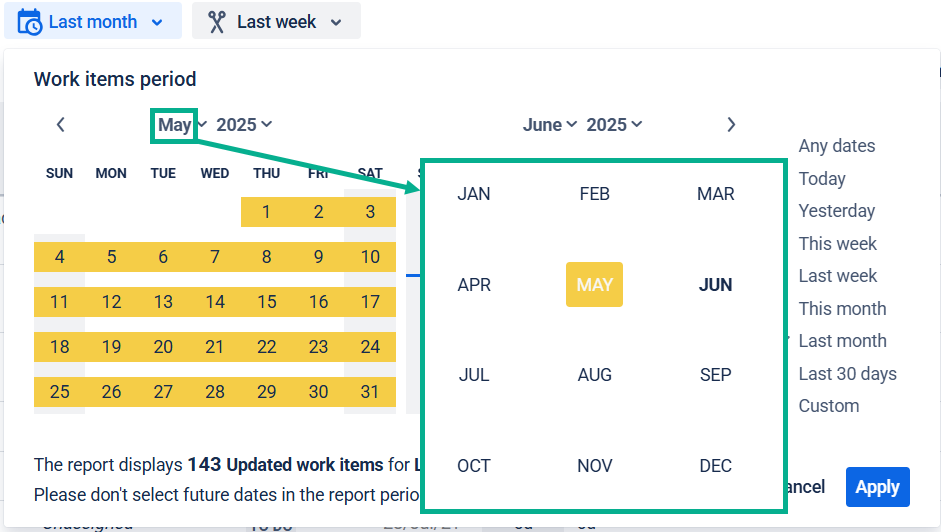Choose AUG in the month picker
941x532 pixels.
tap(595, 375)
